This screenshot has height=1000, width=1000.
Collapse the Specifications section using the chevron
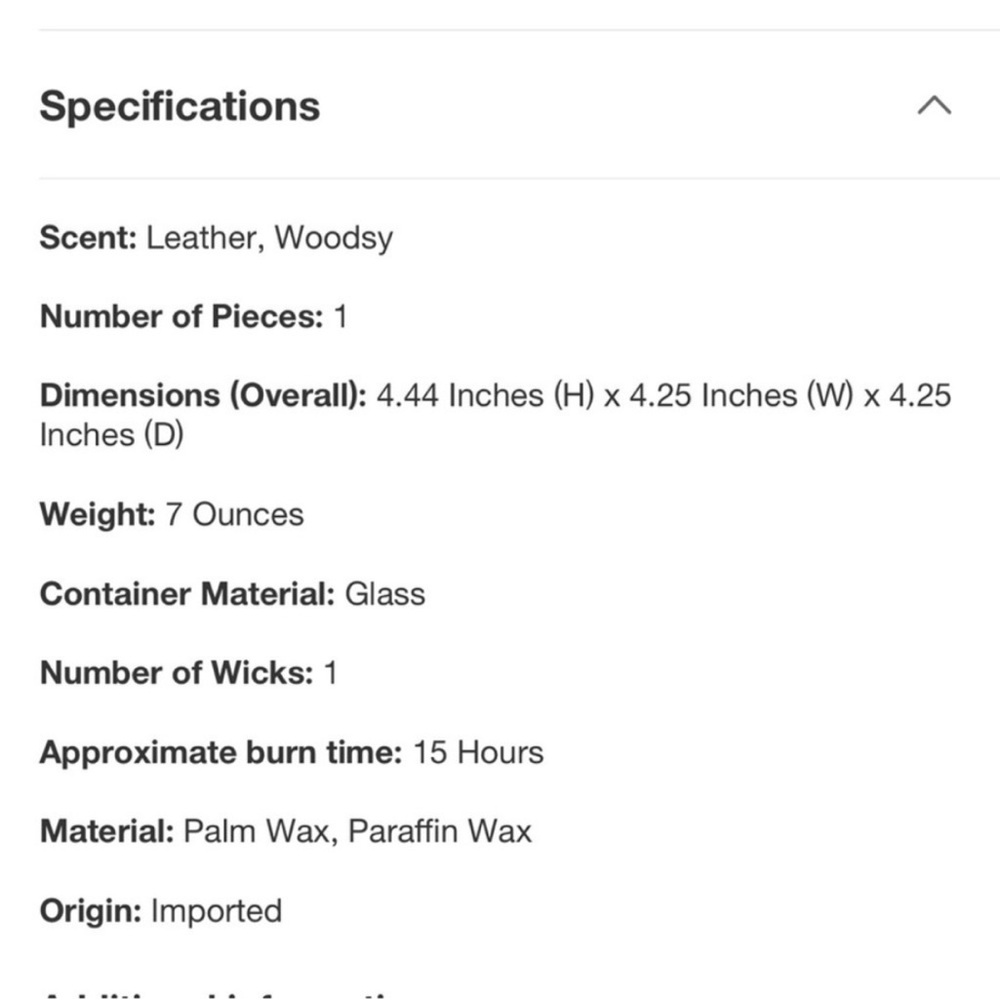pos(934,105)
